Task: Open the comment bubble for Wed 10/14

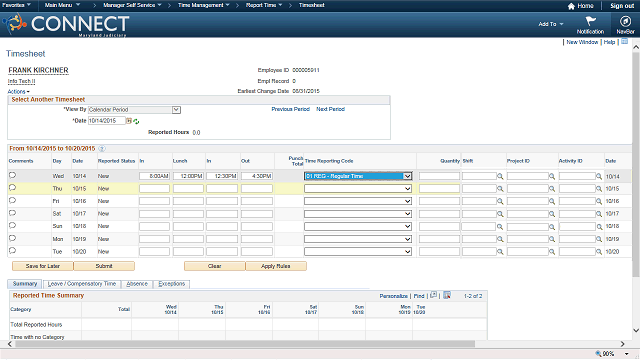Action: click(12, 175)
